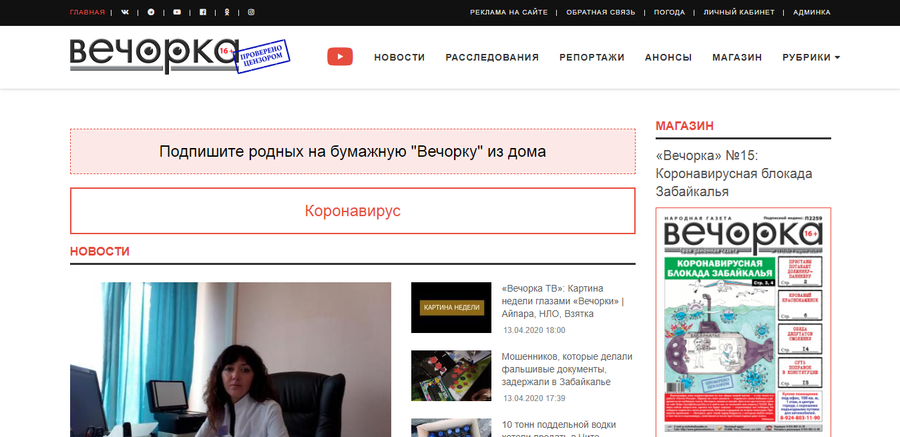Screen dimensions: 900x437
Task: Expand the РУБРИКИ dropdown
Action: [x=811, y=57]
